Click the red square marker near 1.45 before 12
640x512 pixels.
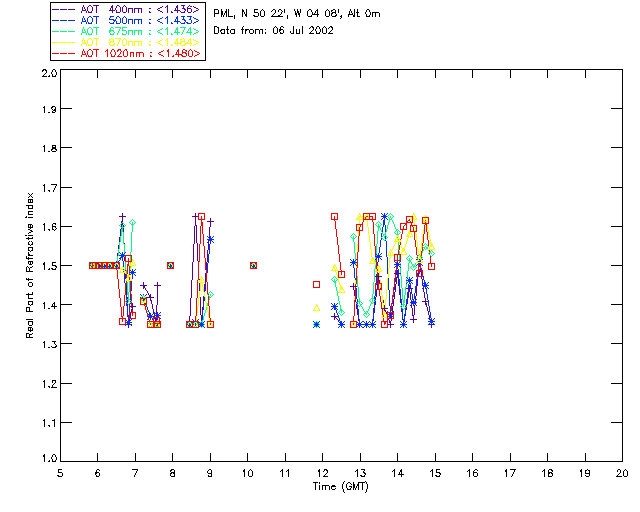(x=316, y=285)
